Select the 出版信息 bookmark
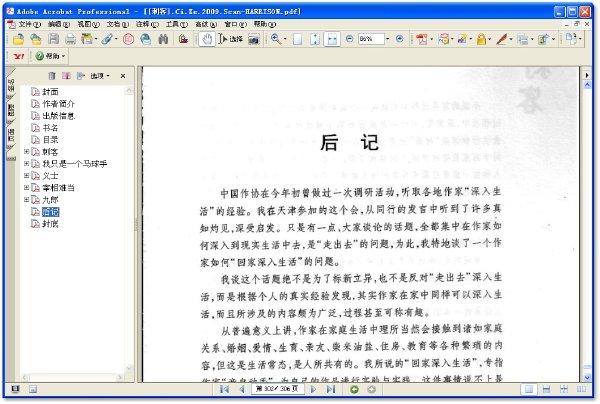 pyautogui.click(x=58, y=116)
